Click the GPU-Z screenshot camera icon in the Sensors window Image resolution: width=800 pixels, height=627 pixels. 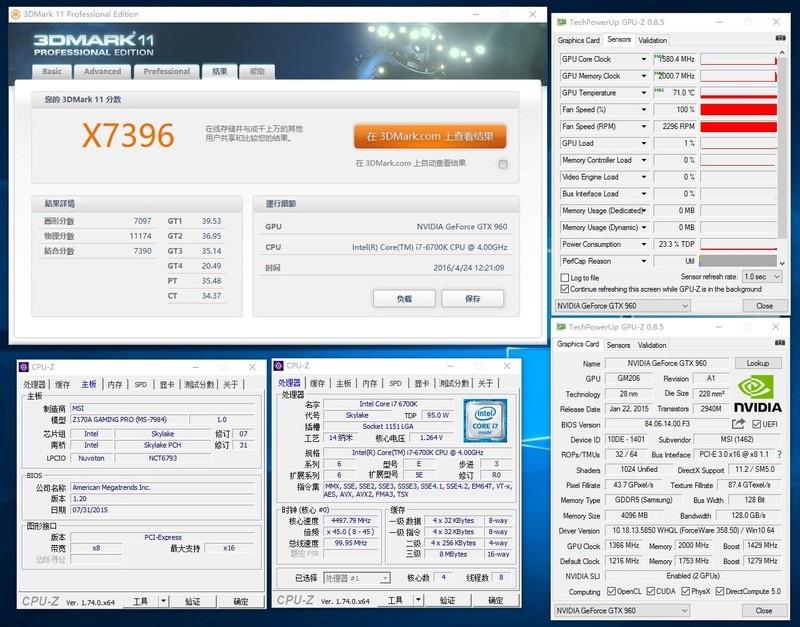tap(780, 38)
